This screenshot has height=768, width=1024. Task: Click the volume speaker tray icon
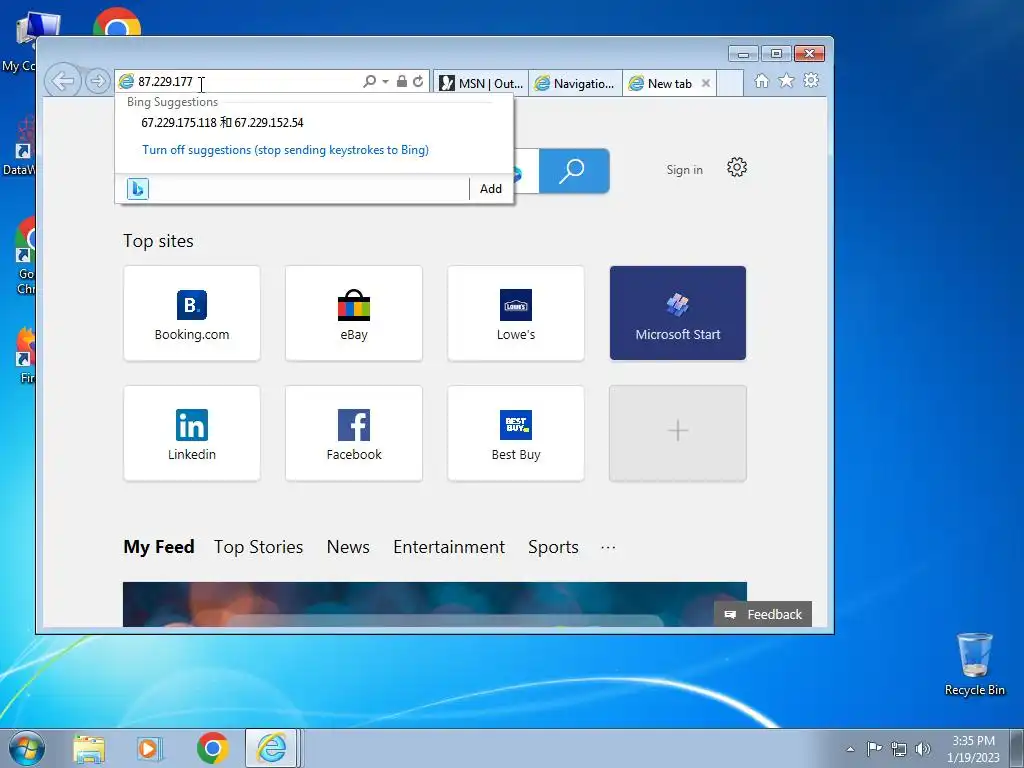923,749
